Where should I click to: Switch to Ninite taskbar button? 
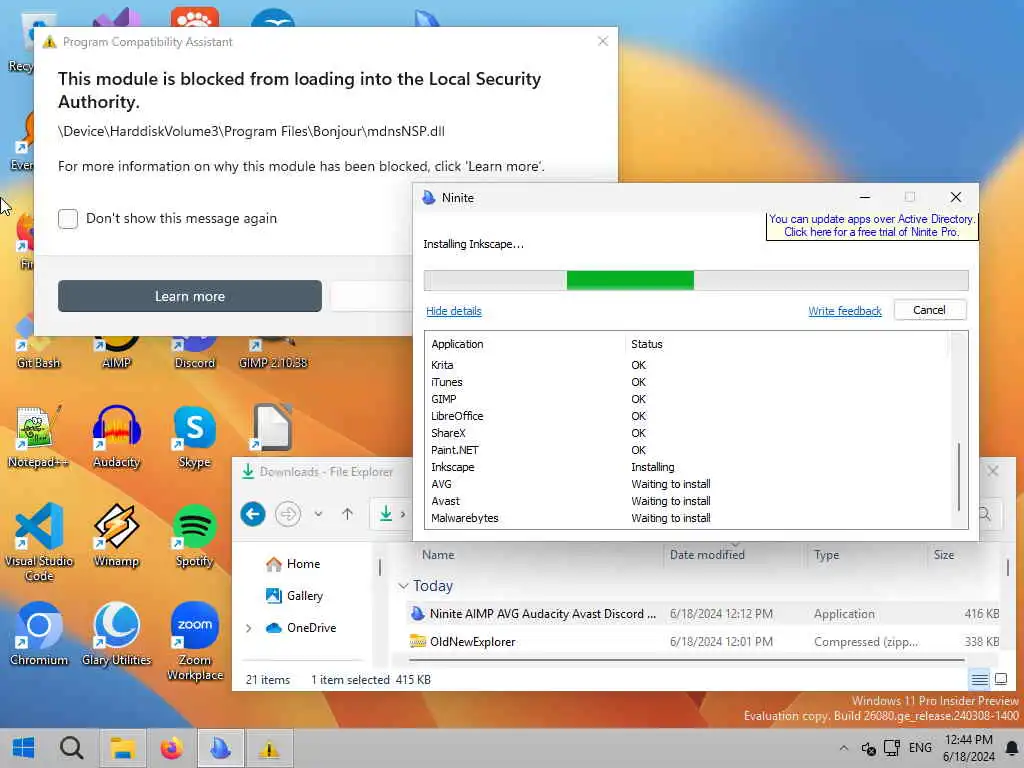[x=221, y=748]
